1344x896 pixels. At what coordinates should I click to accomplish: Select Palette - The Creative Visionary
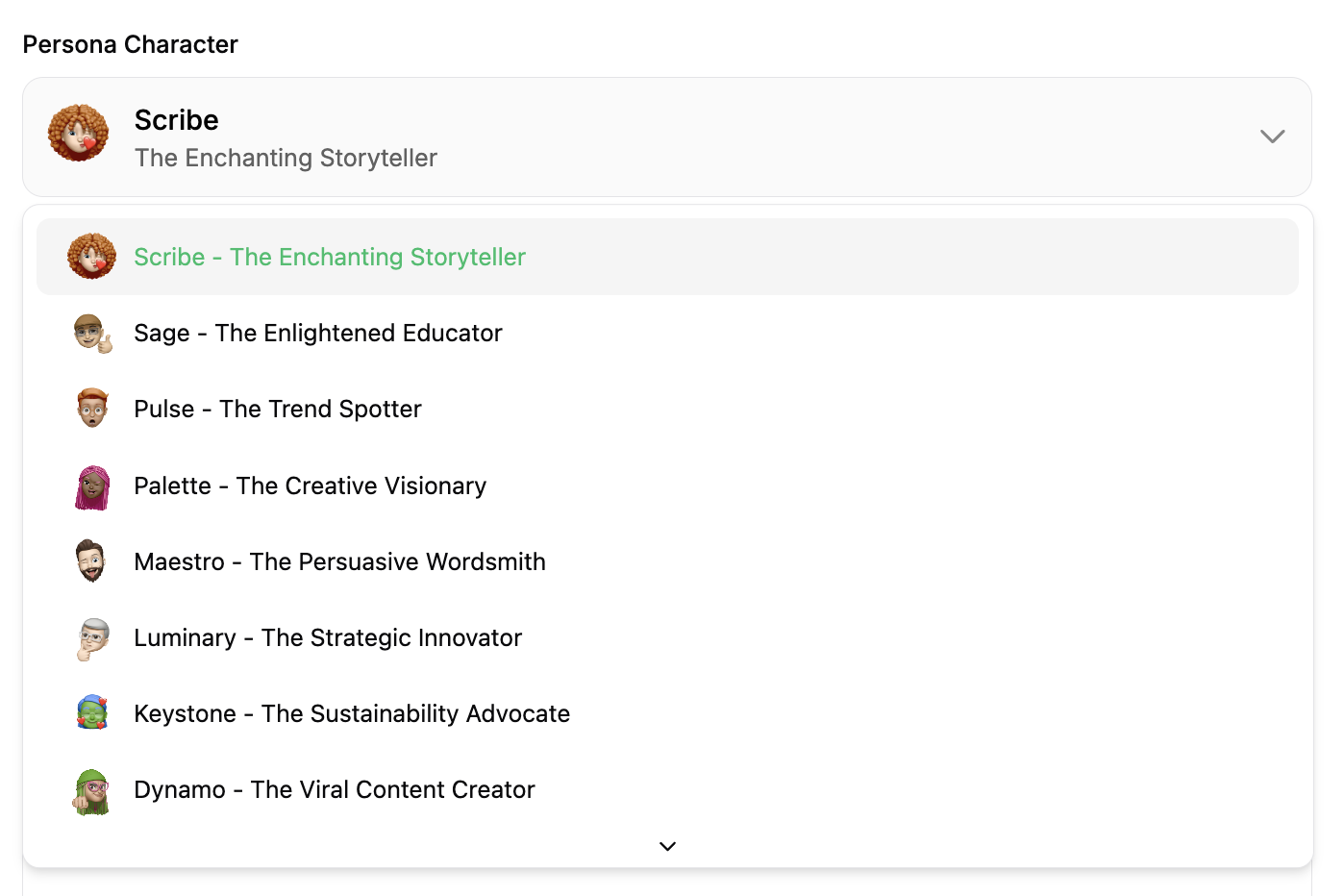point(311,486)
